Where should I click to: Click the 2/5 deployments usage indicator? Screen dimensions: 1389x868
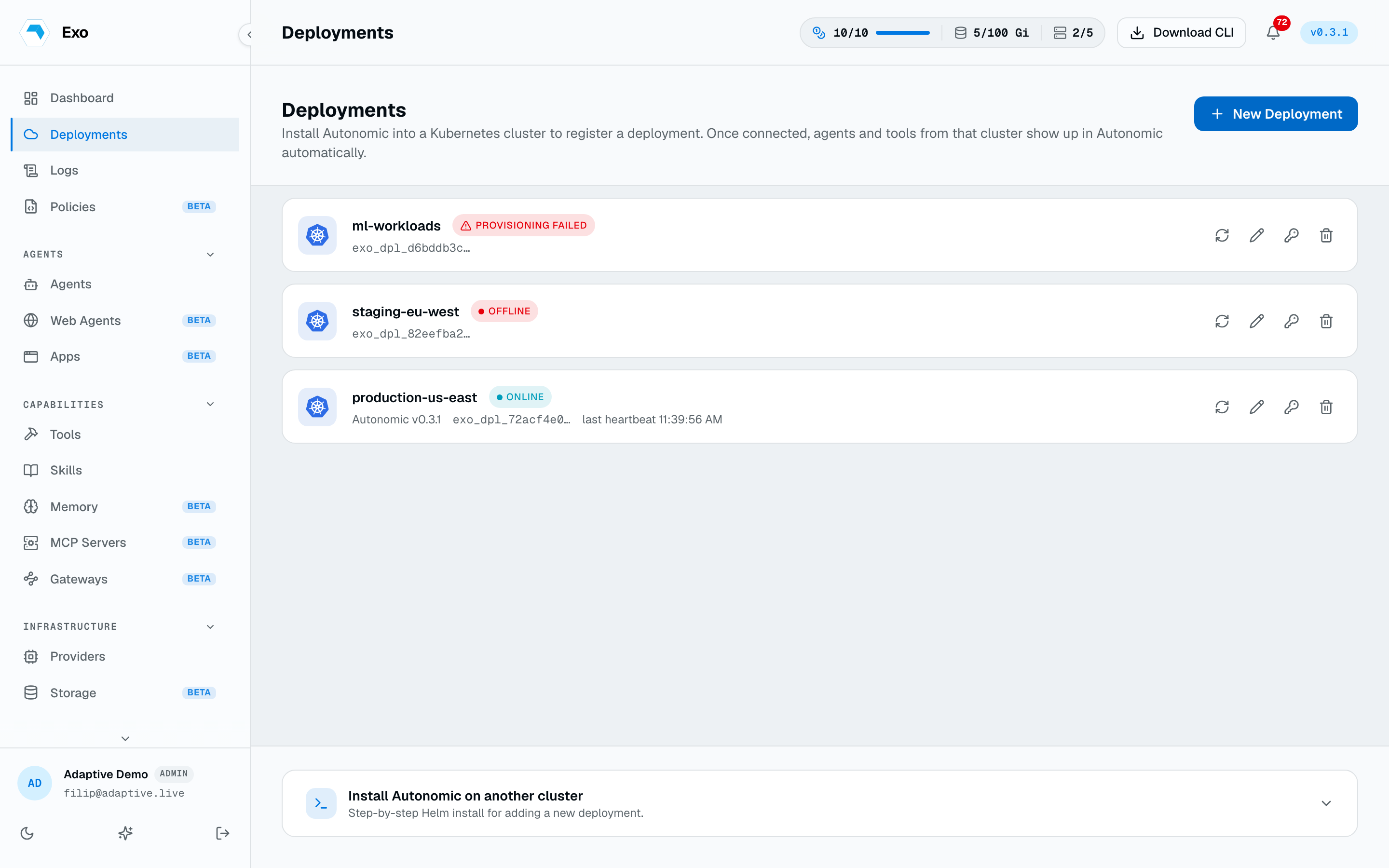1073,33
